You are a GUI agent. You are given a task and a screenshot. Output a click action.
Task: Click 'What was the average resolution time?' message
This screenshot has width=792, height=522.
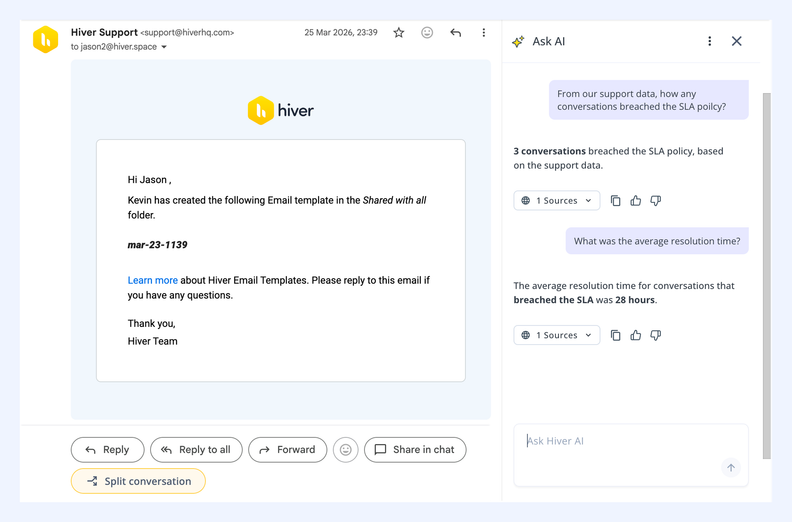click(657, 241)
